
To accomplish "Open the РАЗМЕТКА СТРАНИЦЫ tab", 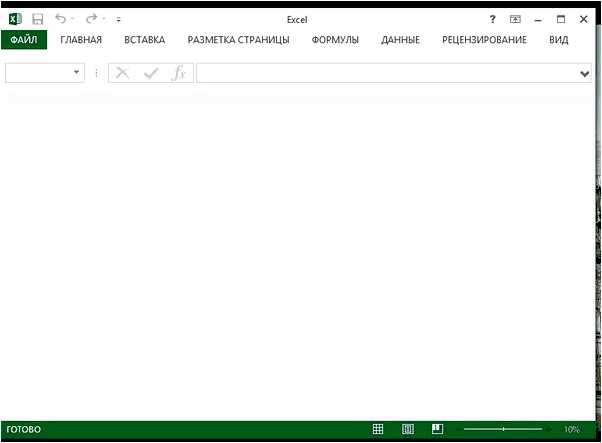I will tap(238, 40).
